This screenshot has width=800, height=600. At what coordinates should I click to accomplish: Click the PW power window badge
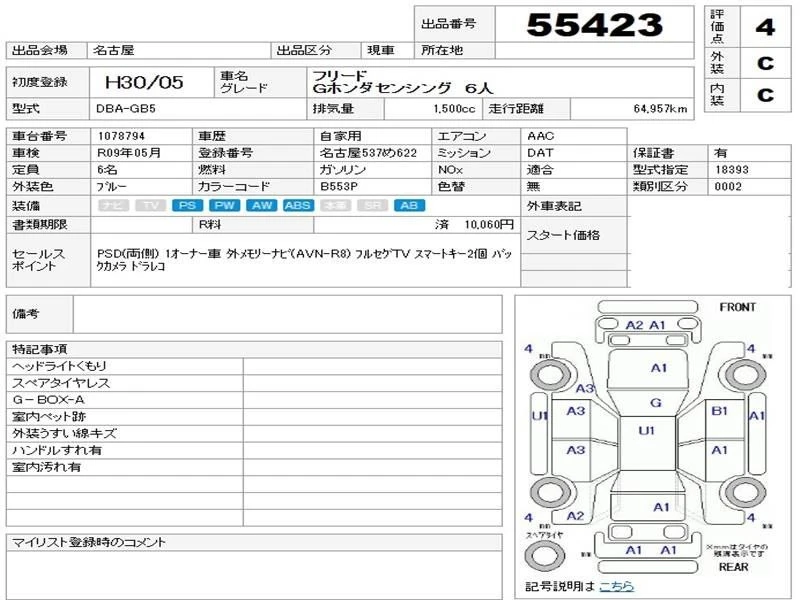tap(224, 206)
